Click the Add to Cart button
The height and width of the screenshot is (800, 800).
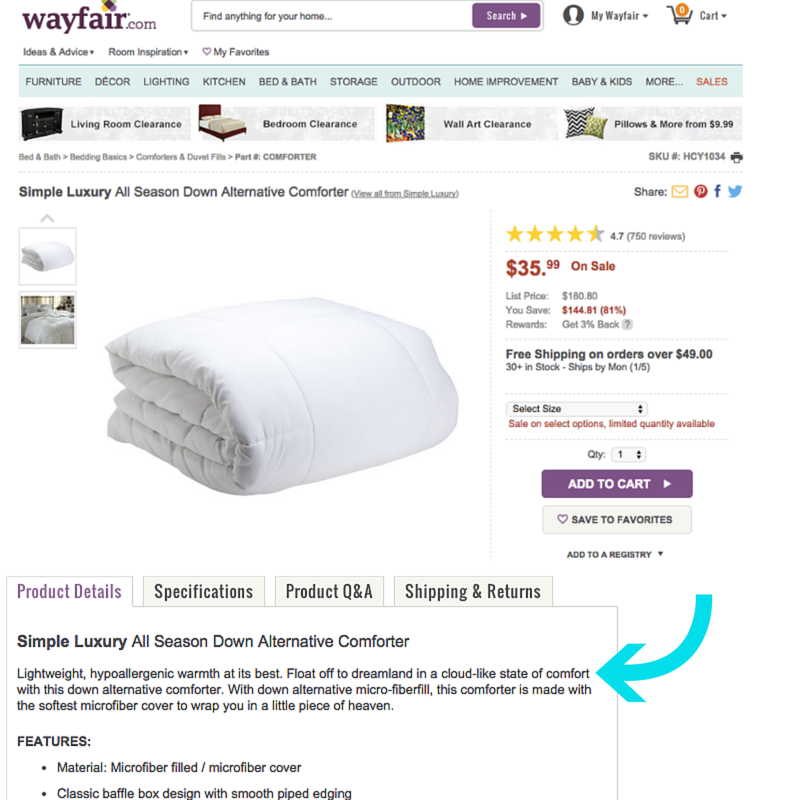point(617,484)
